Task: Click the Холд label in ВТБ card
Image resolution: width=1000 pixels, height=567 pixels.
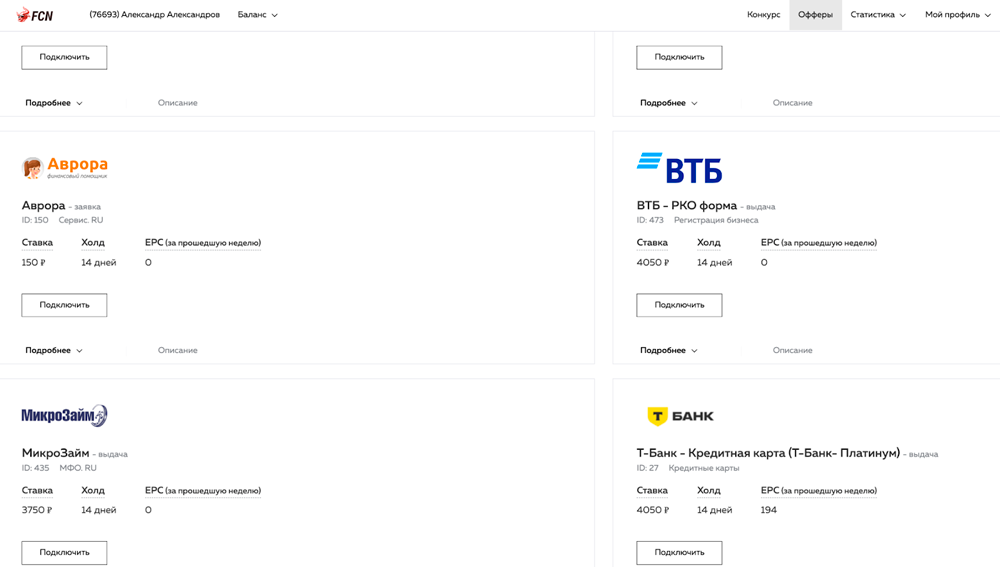Action: pos(709,242)
